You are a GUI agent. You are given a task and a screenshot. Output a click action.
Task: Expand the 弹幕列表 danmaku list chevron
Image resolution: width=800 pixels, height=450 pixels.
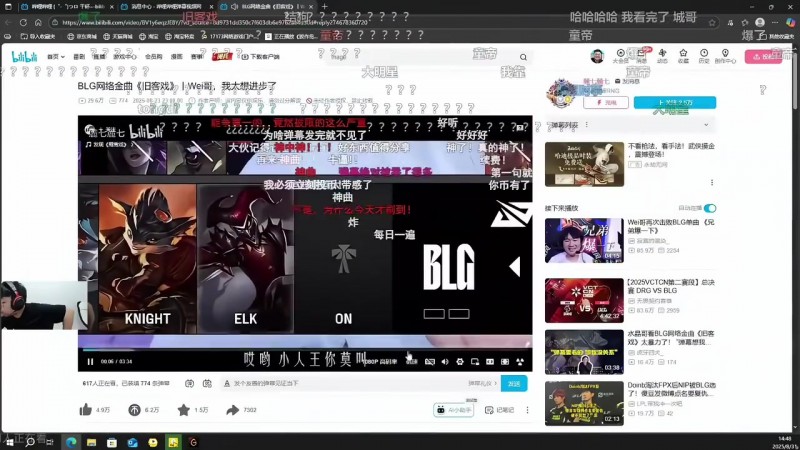pos(706,124)
